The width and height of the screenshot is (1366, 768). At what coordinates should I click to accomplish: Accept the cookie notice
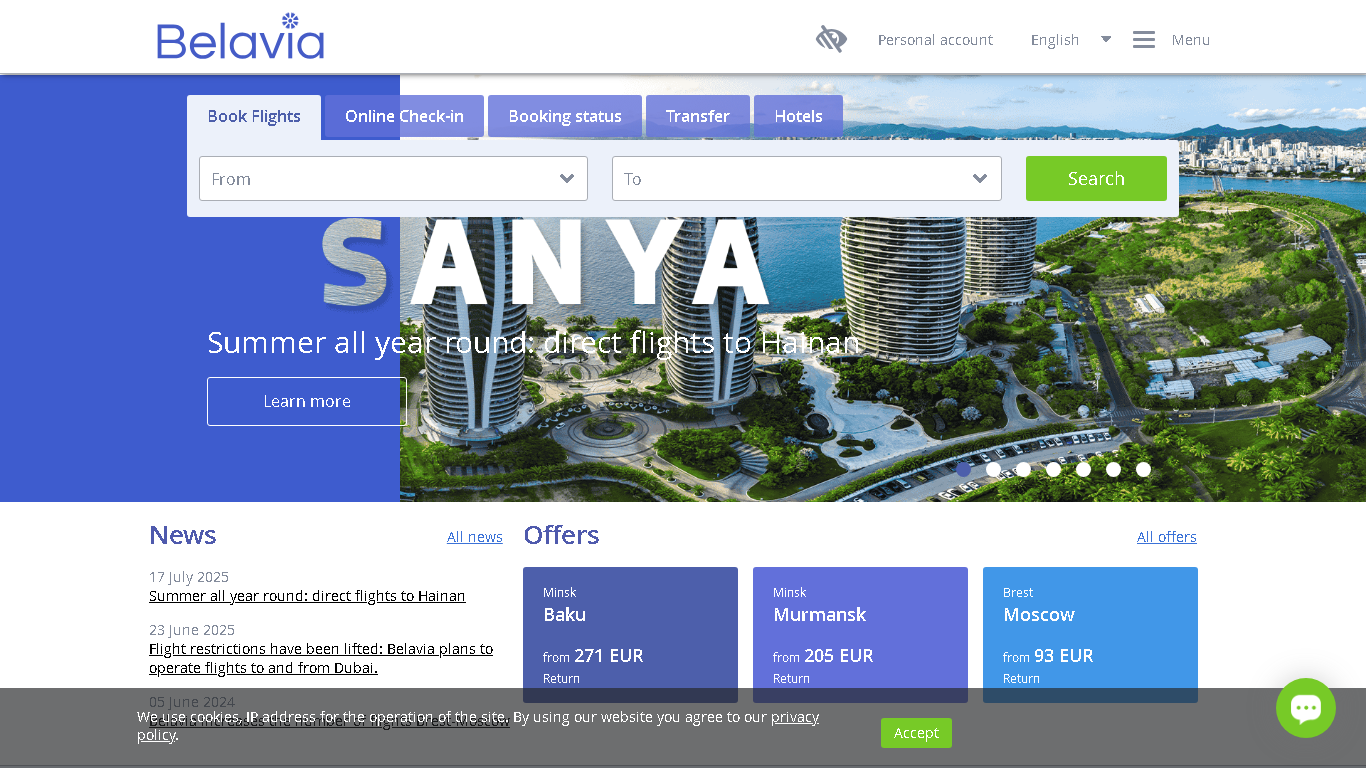pos(916,733)
